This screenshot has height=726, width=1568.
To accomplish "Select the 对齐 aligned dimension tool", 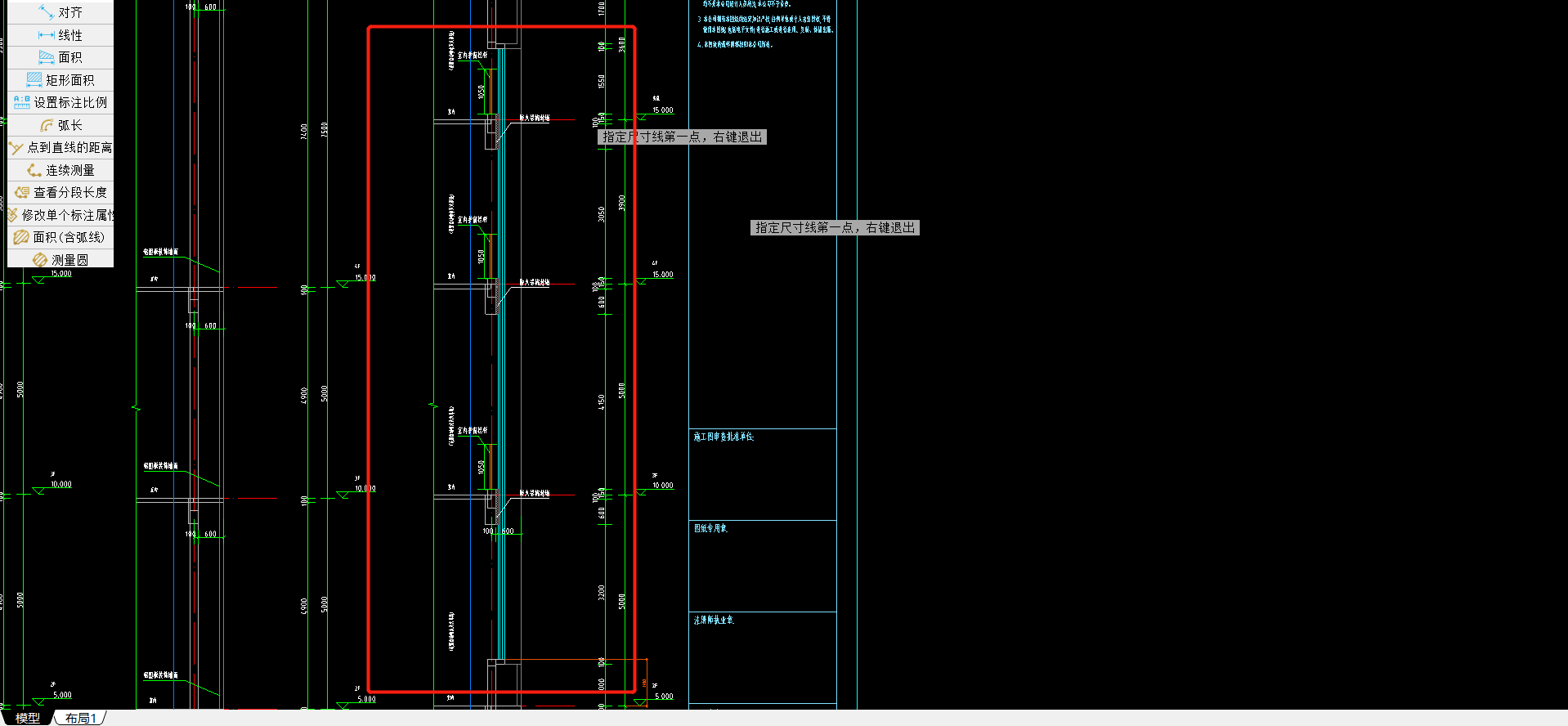I will [x=60, y=12].
